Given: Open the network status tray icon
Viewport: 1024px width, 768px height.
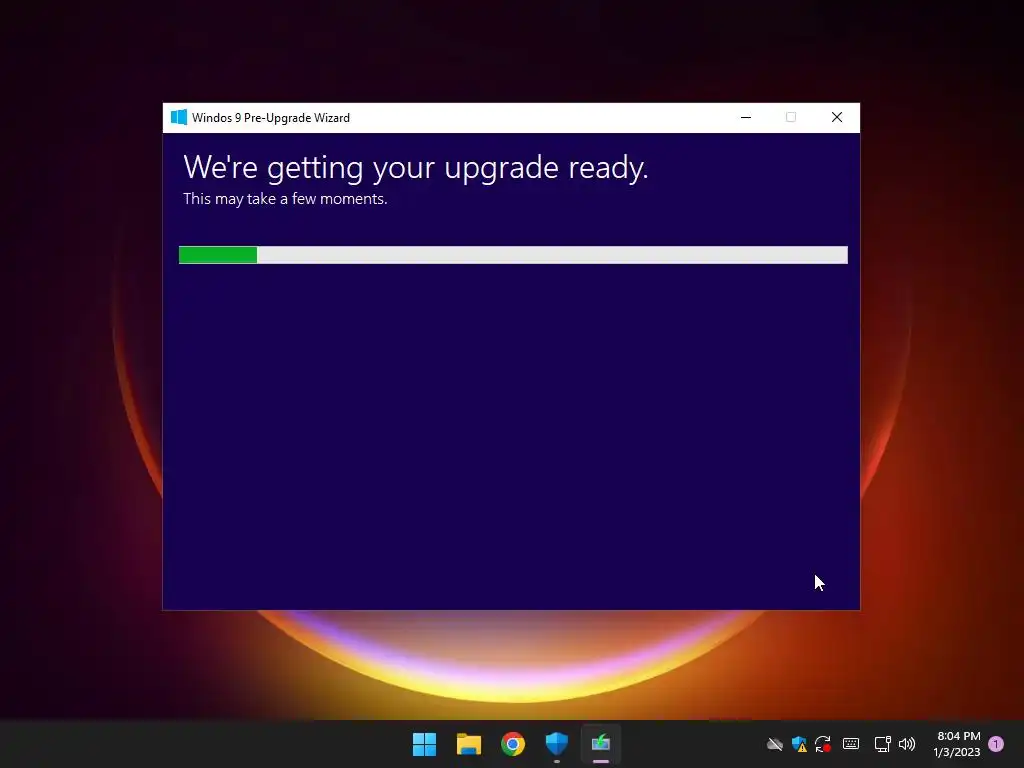Looking at the screenshot, I should click(x=882, y=744).
